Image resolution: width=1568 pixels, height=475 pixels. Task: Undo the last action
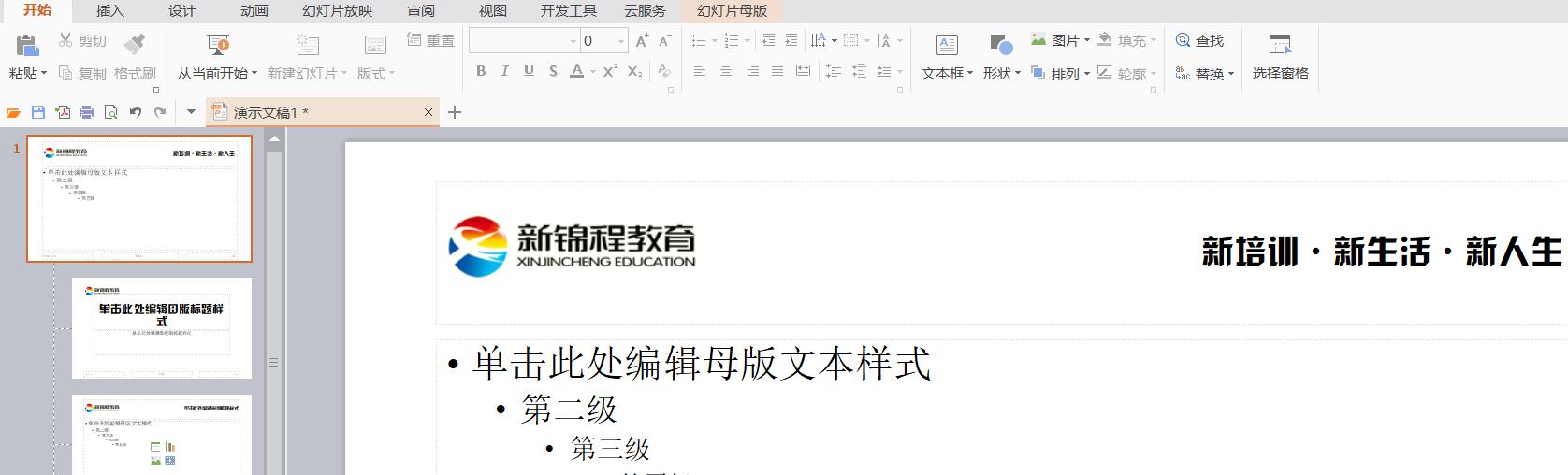tap(136, 112)
